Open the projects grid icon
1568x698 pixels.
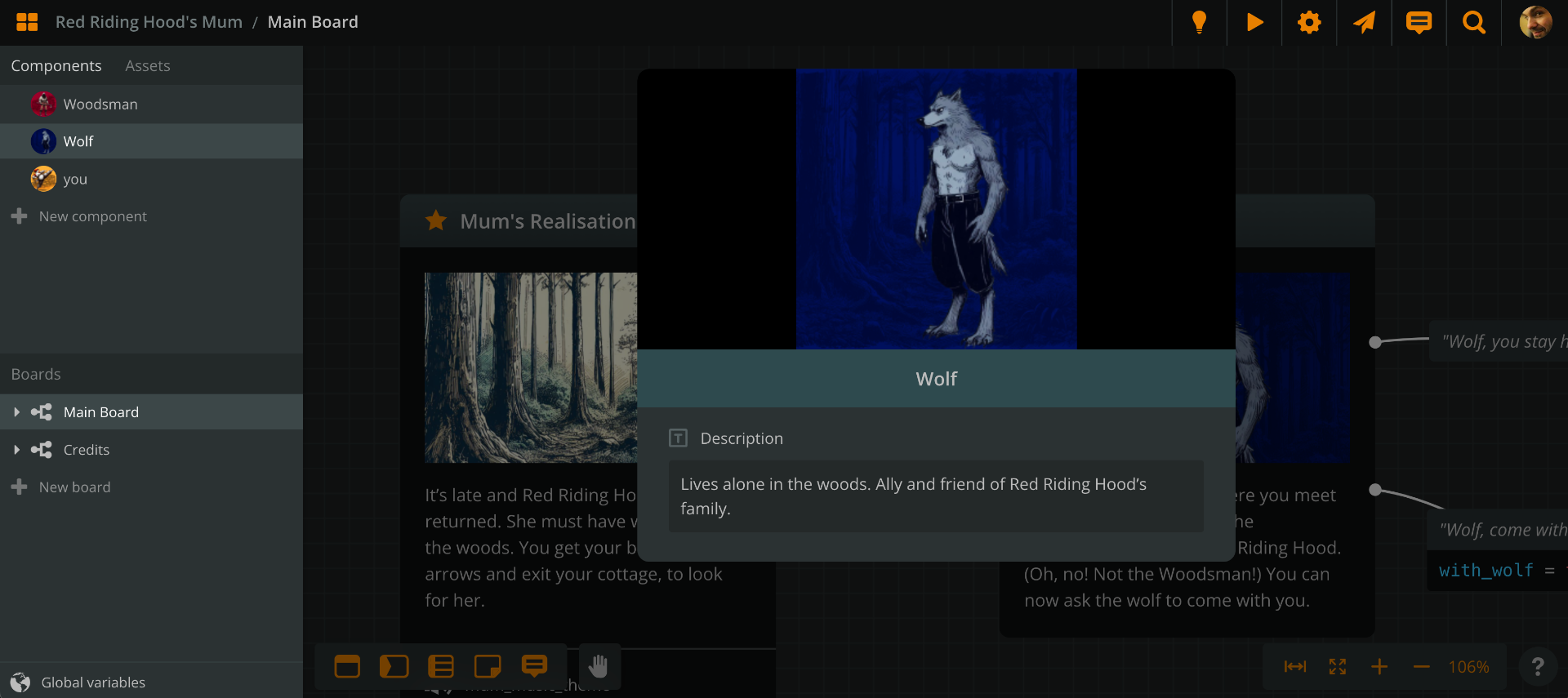[x=27, y=22]
